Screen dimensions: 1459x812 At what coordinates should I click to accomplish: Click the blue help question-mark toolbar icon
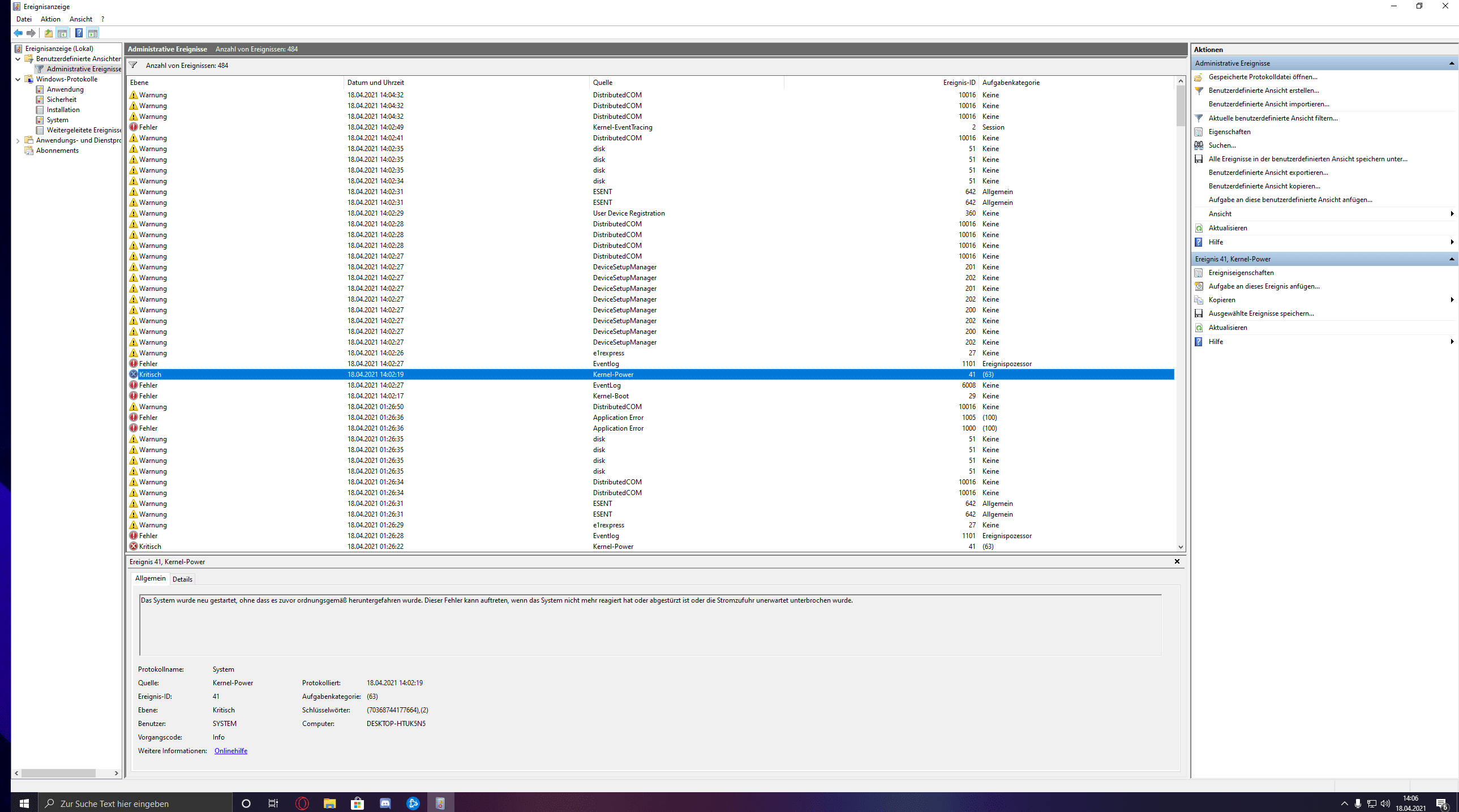(x=79, y=33)
